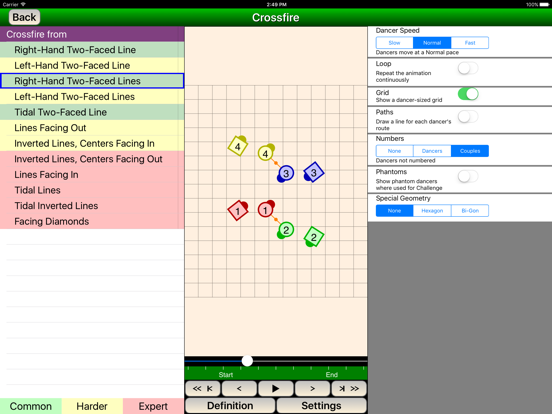
Task: Filter by Expert difficulty
Action: pos(153,406)
